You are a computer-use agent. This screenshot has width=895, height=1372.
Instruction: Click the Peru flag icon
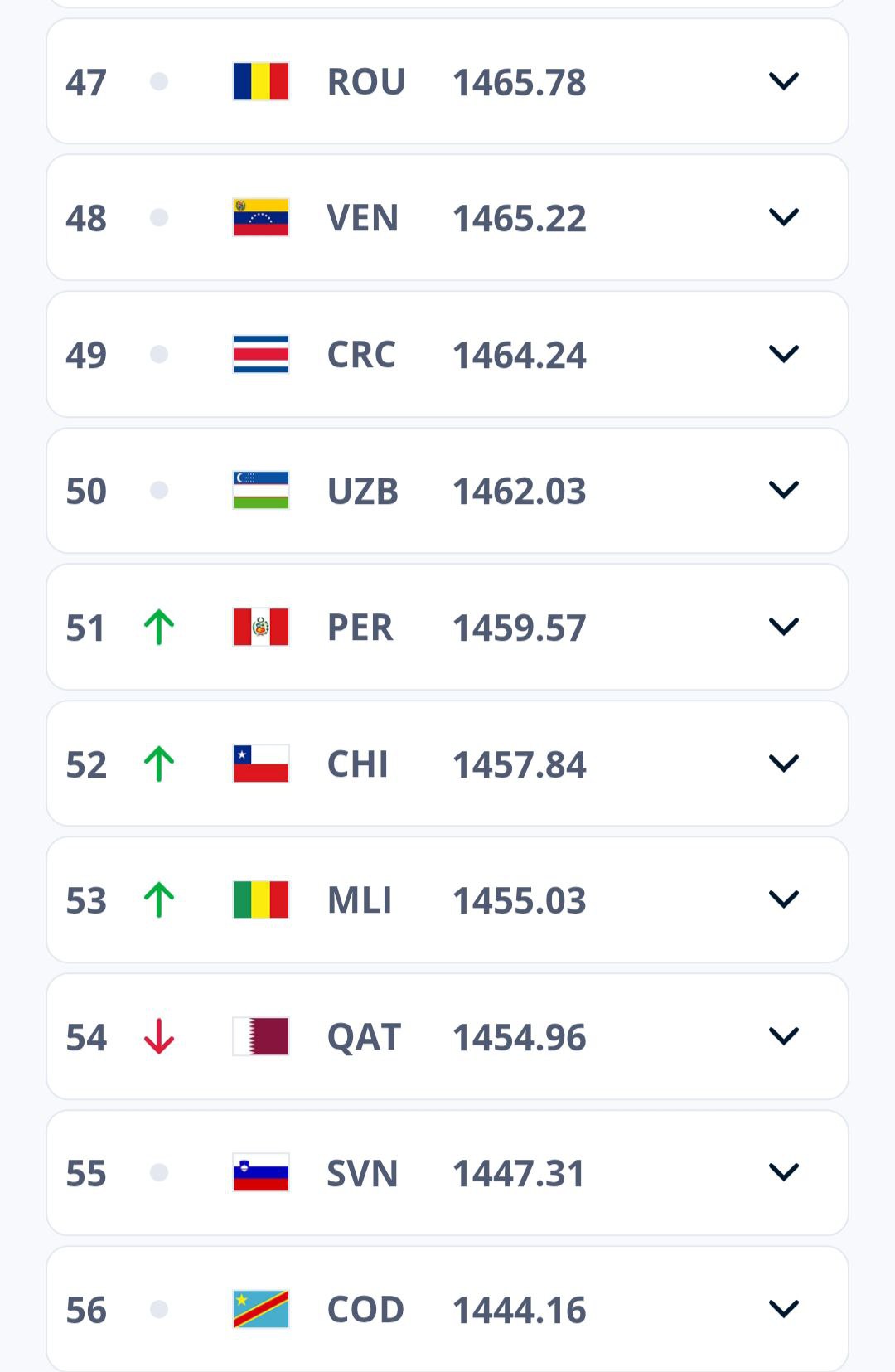(x=261, y=627)
